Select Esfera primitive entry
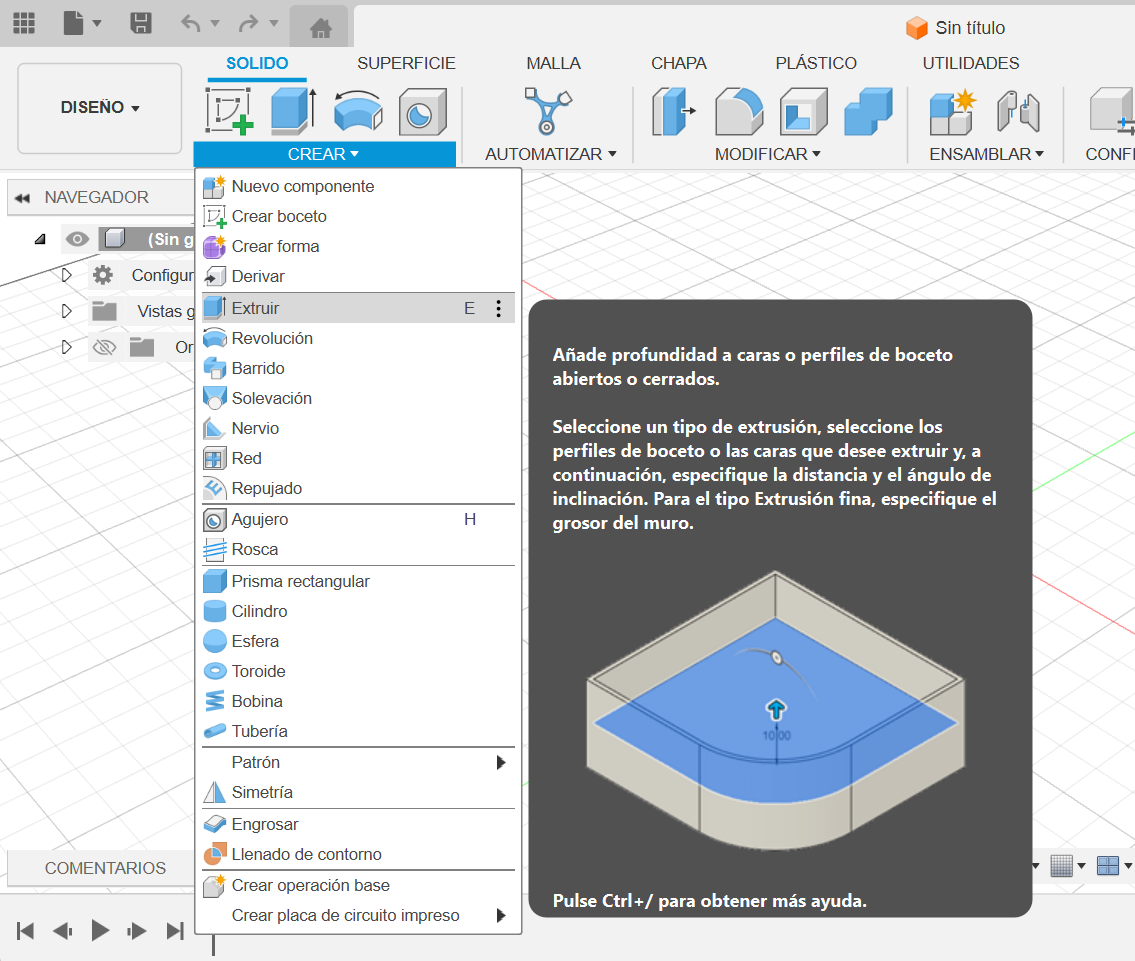 click(358, 642)
